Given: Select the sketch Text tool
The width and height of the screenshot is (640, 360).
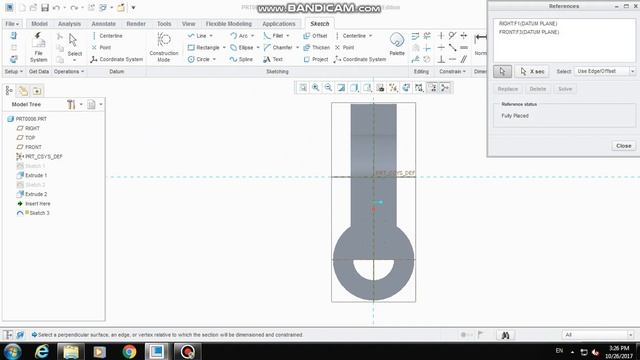Looking at the screenshot, I should pos(273,59).
